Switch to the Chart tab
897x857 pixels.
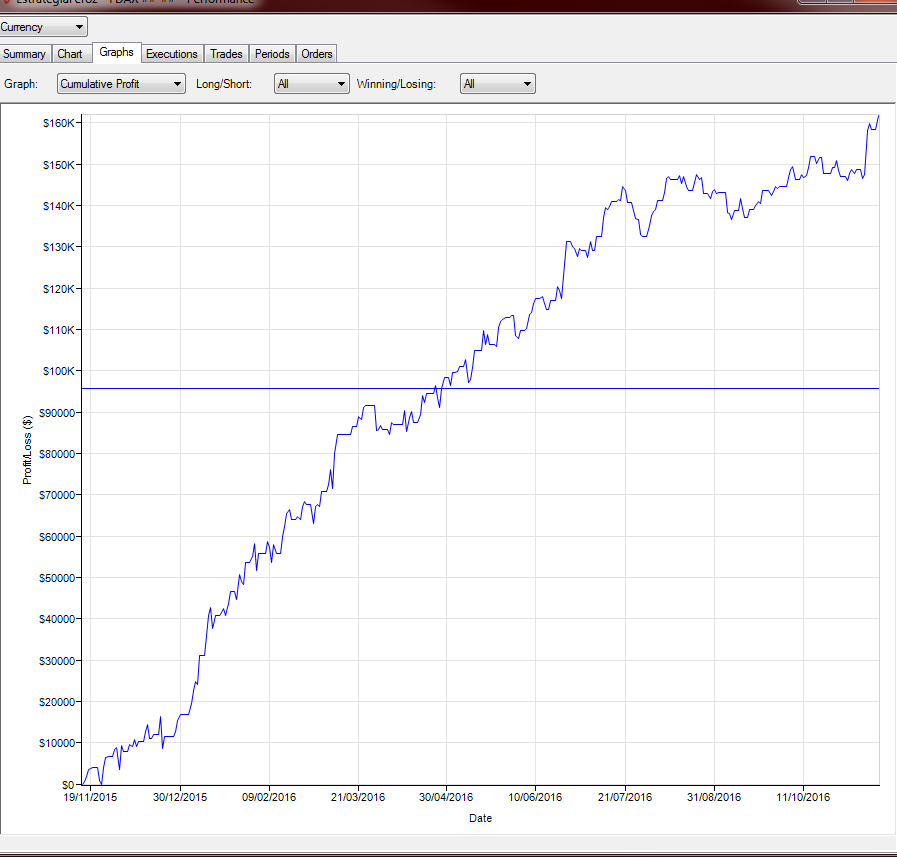[70, 54]
